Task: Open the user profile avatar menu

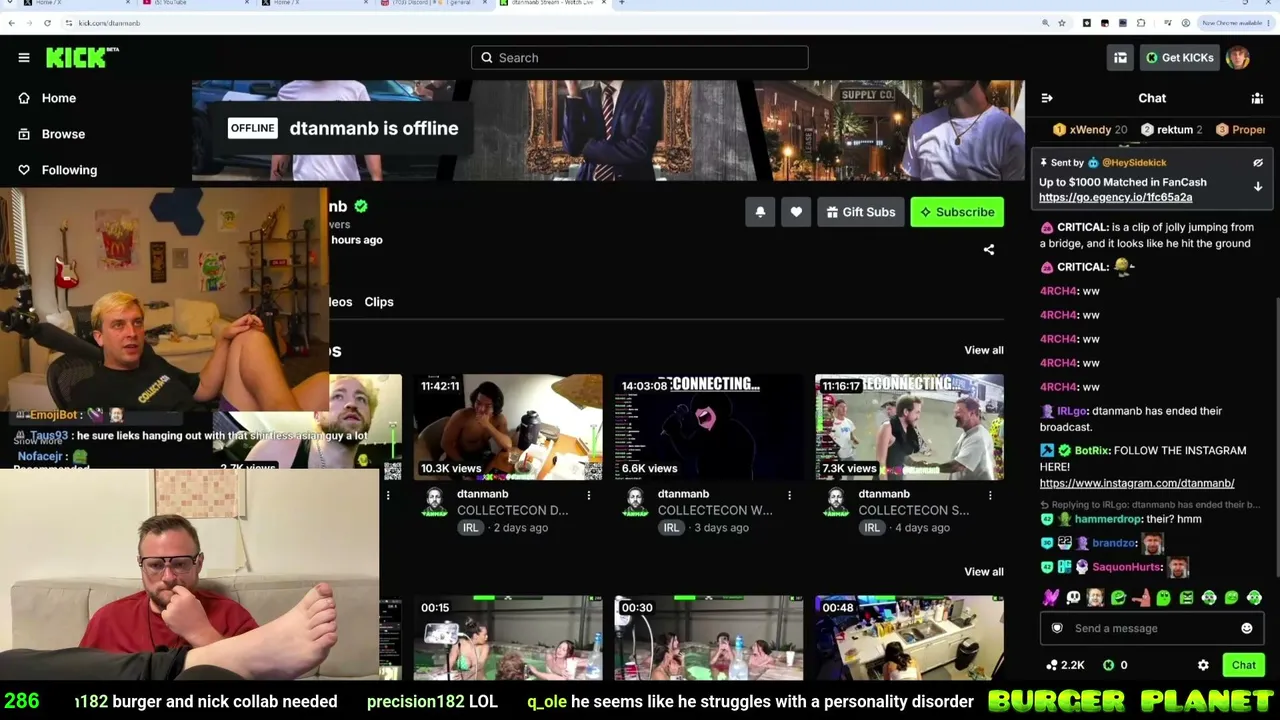Action: click(1238, 58)
